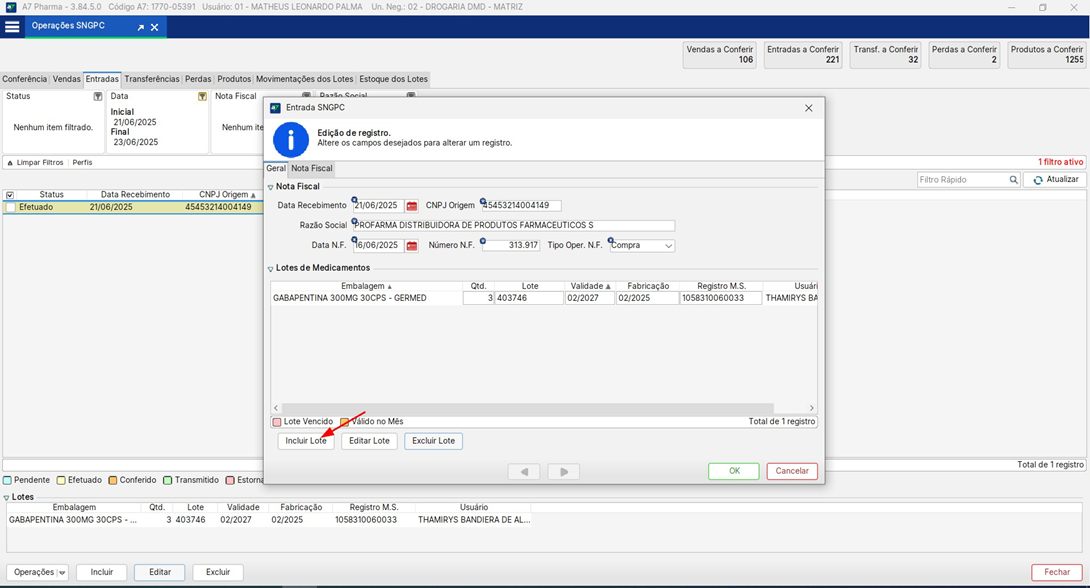Switch to the Nota Fiscal dialog tab
The width and height of the screenshot is (1090, 588).
312,168
